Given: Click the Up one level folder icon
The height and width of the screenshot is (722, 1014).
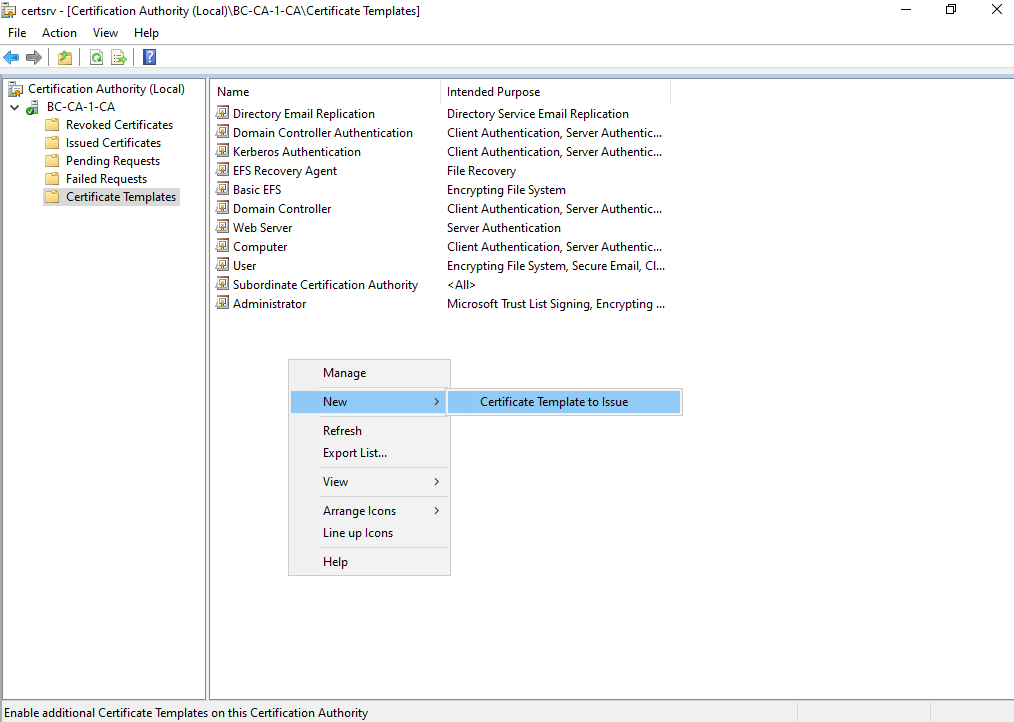Looking at the screenshot, I should [65, 58].
